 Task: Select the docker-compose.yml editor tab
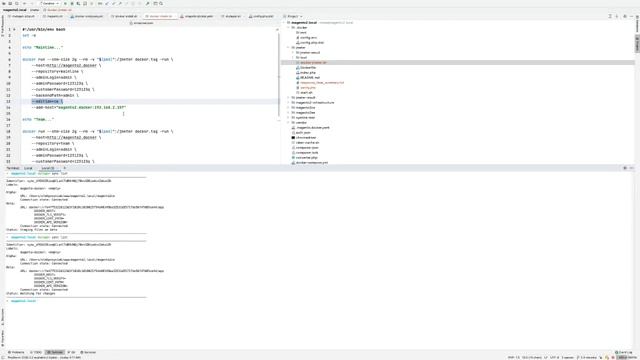pyautogui.click(x=87, y=16)
